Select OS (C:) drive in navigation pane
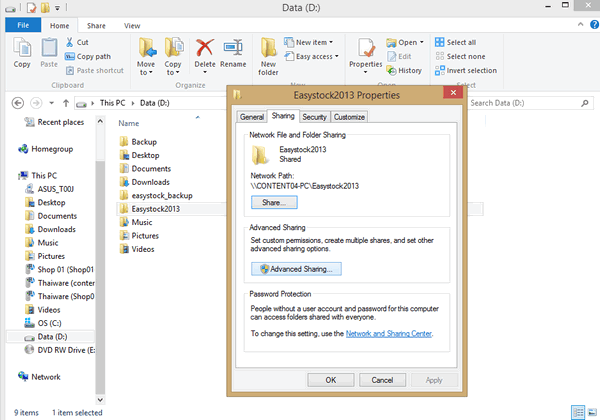 coord(43,323)
